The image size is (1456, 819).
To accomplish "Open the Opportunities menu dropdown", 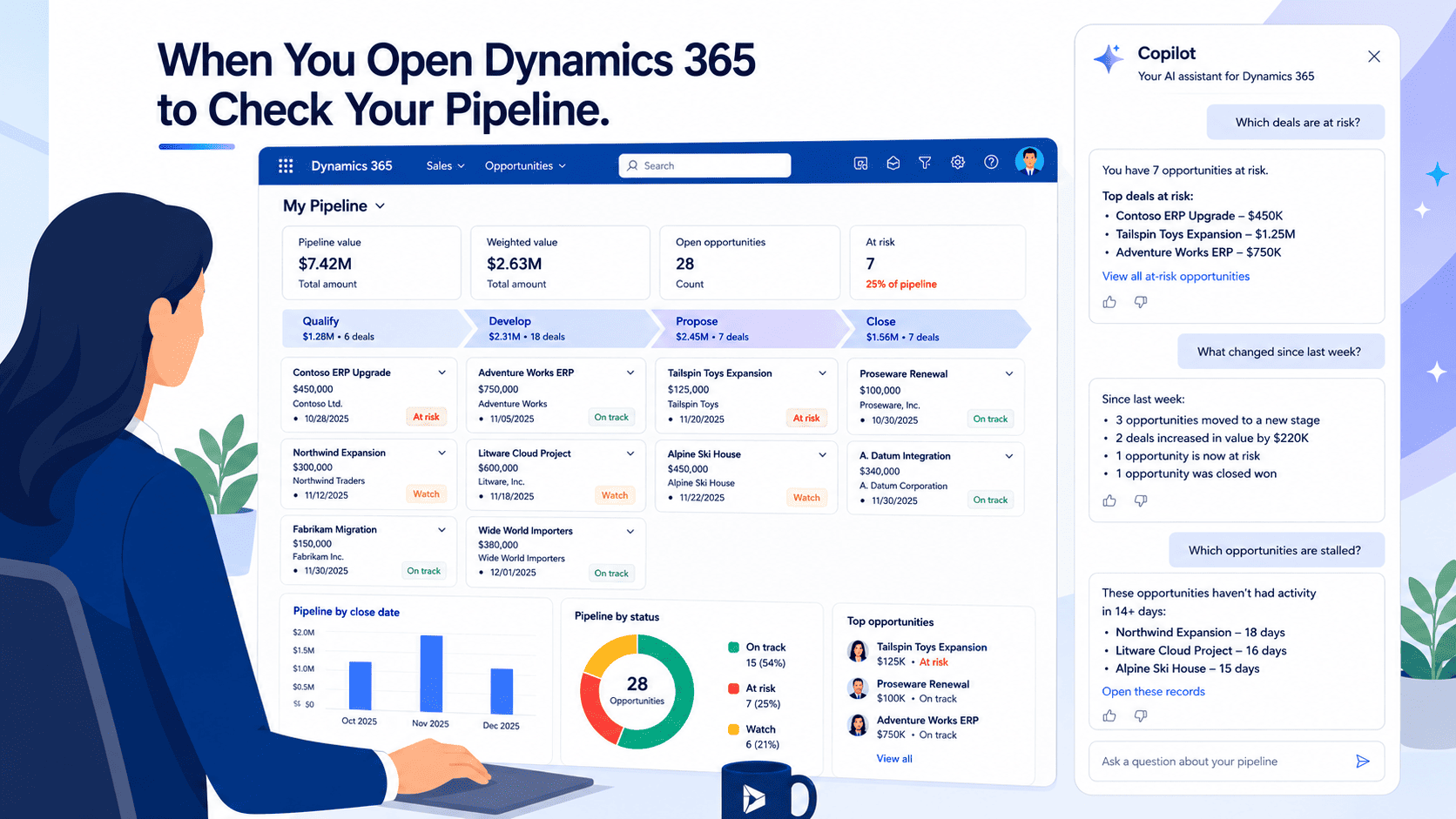I will pyautogui.click(x=525, y=165).
